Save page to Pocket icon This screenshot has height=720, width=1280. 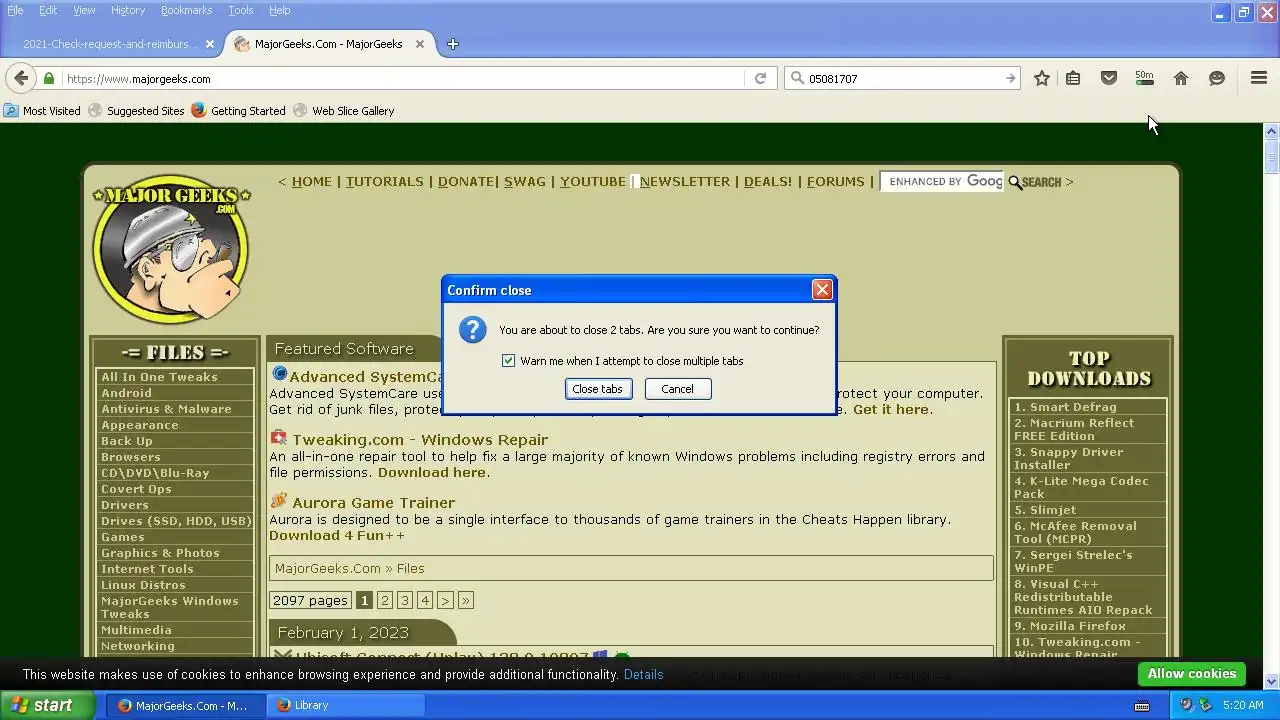tap(1109, 78)
